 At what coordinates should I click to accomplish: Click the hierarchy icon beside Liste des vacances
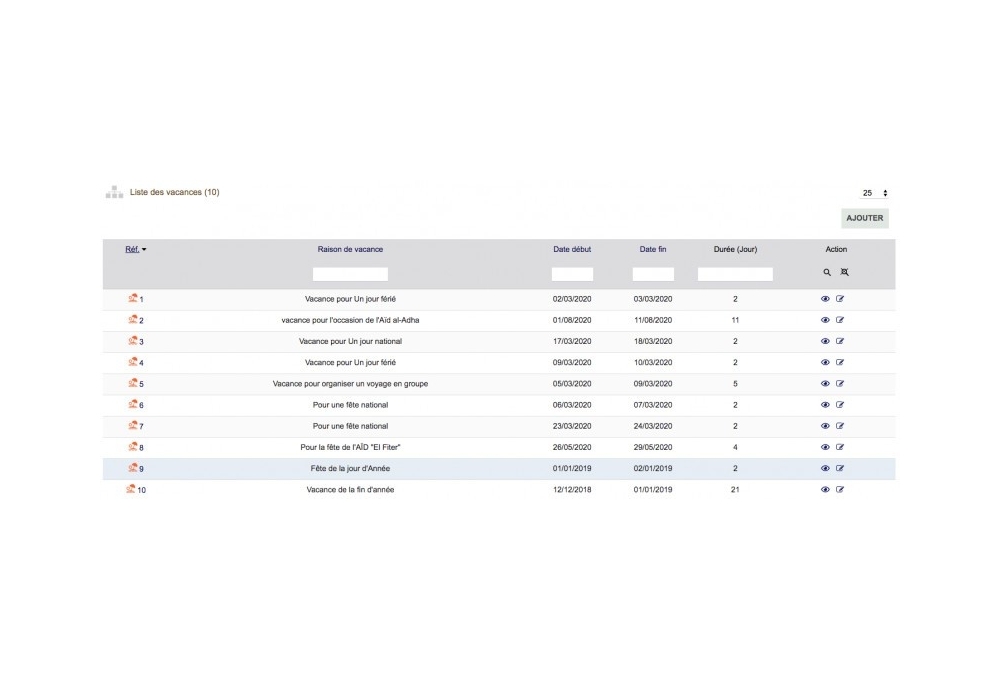click(113, 190)
